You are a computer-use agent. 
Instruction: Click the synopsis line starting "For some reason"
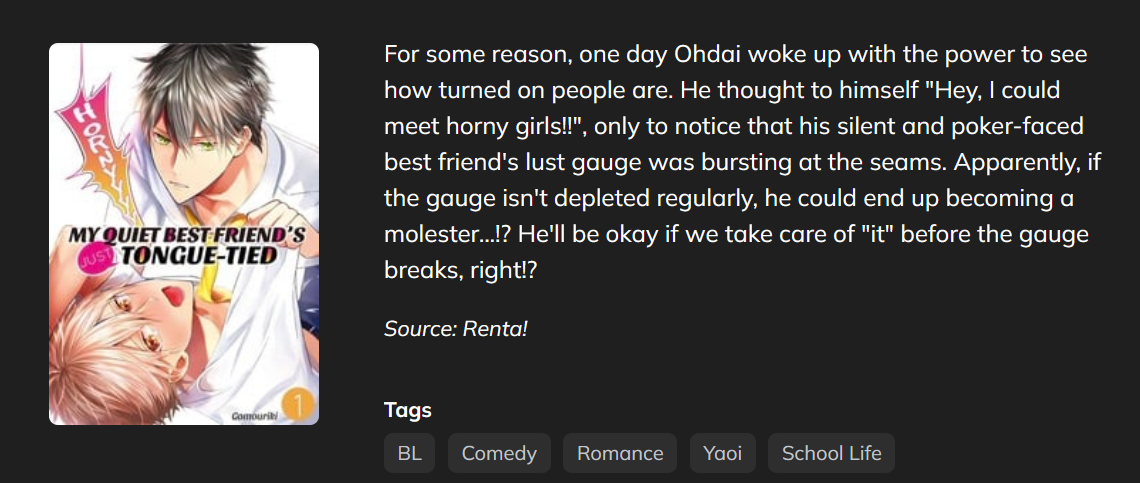[x=735, y=54]
